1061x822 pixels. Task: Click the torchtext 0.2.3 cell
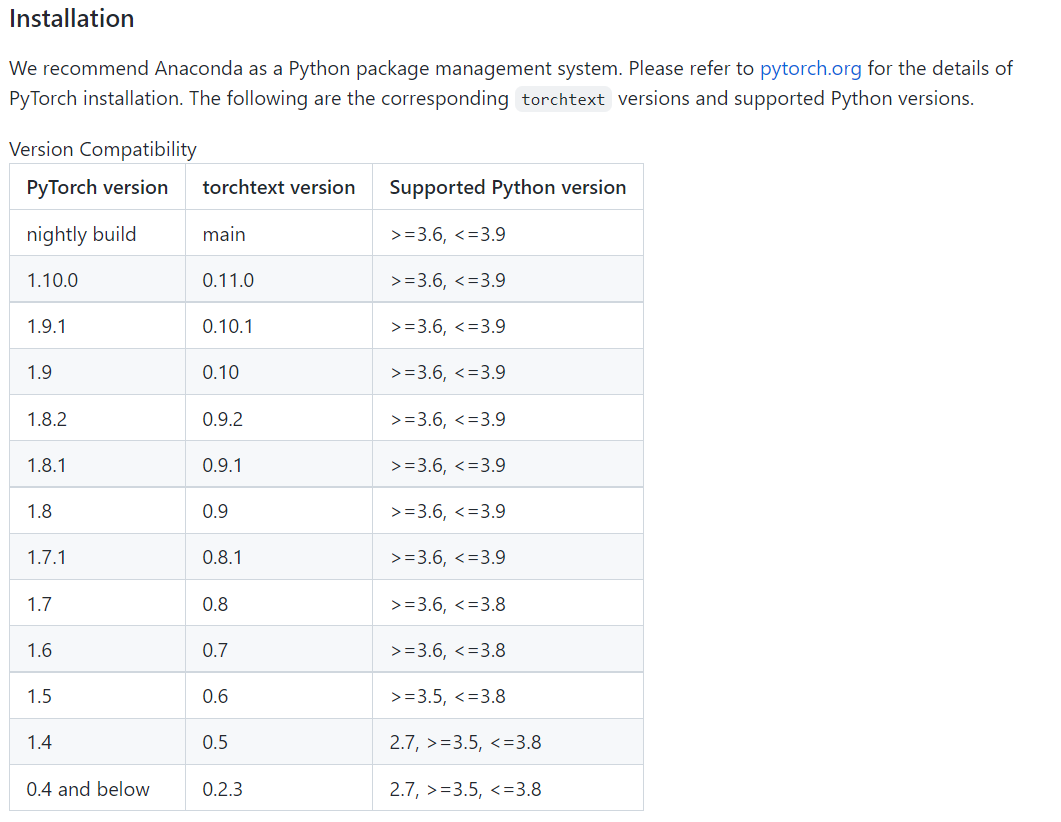point(279,789)
